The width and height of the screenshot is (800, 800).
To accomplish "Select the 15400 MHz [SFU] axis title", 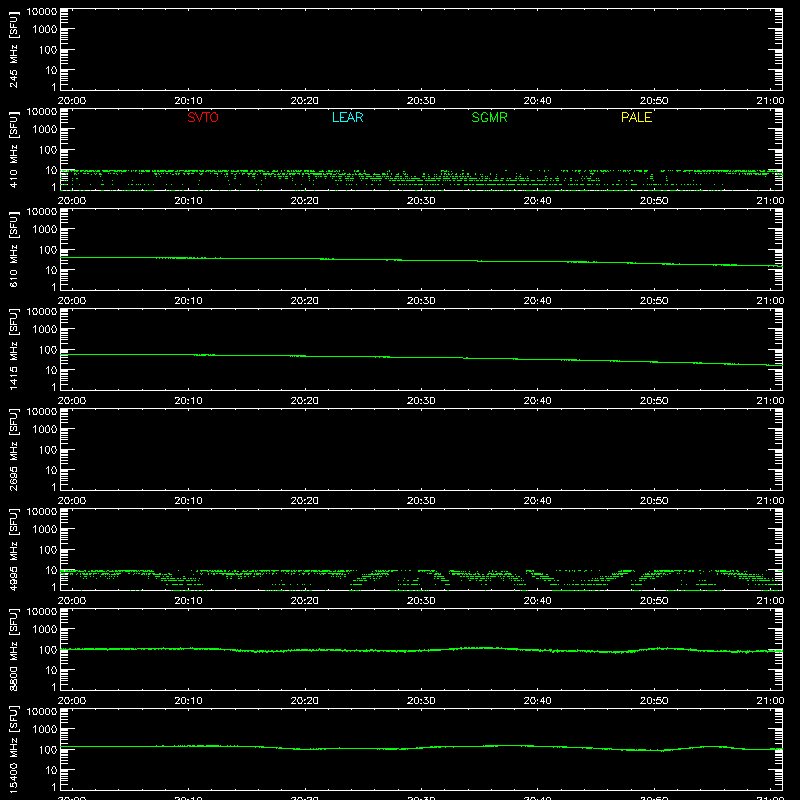I will tap(13, 749).
